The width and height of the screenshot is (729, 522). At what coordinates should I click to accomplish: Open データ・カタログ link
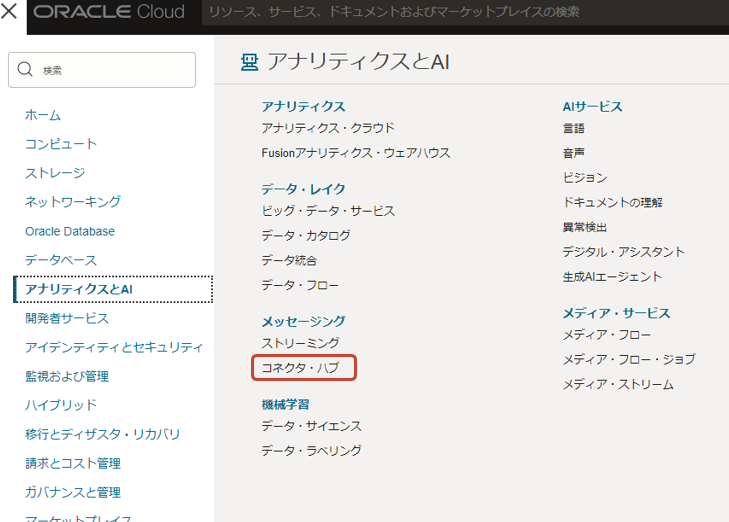tap(306, 235)
